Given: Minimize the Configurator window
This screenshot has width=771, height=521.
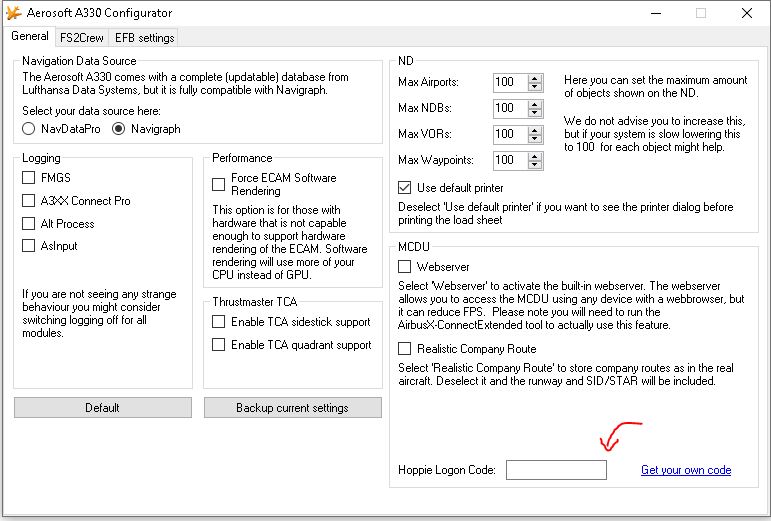Looking at the screenshot, I should [656, 13].
